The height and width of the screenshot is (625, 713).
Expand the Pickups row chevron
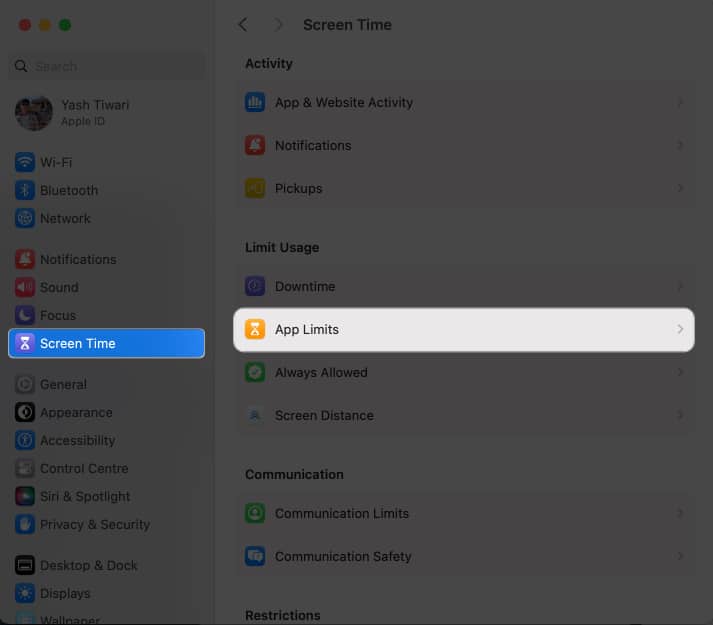(x=680, y=188)
